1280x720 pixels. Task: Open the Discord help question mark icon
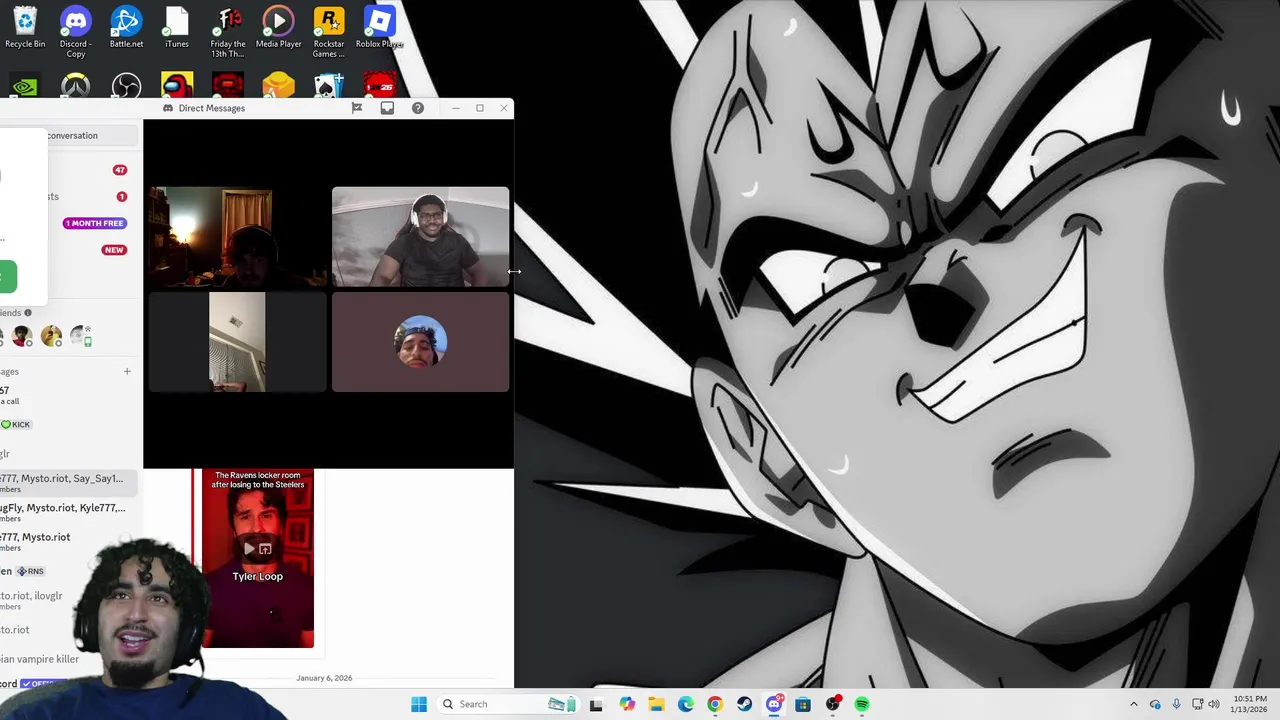pyautogui.click(x=418, y=108)
